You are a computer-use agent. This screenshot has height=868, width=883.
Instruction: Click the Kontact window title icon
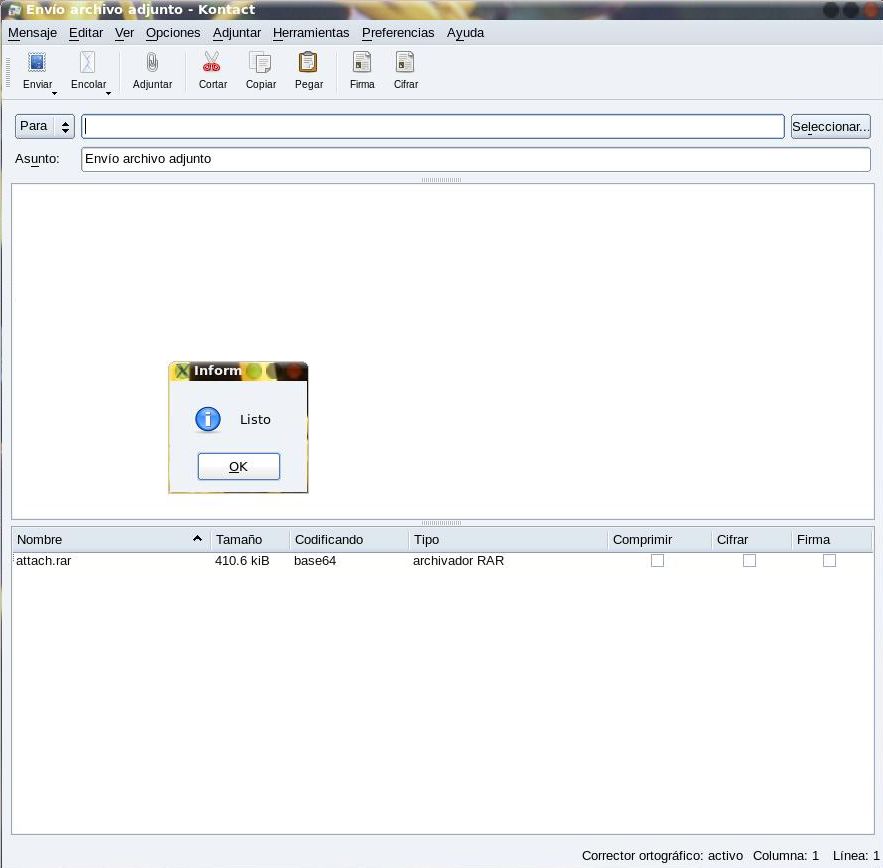tap(15, 10)
